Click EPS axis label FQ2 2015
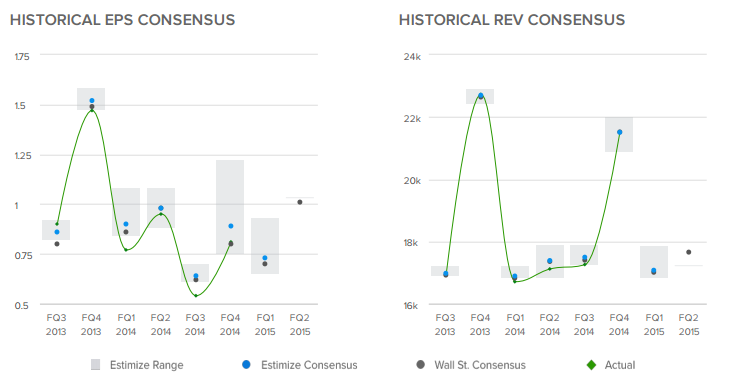Image resolution: width=730 pixels, height=390 pixels. [x=300, y=324]
